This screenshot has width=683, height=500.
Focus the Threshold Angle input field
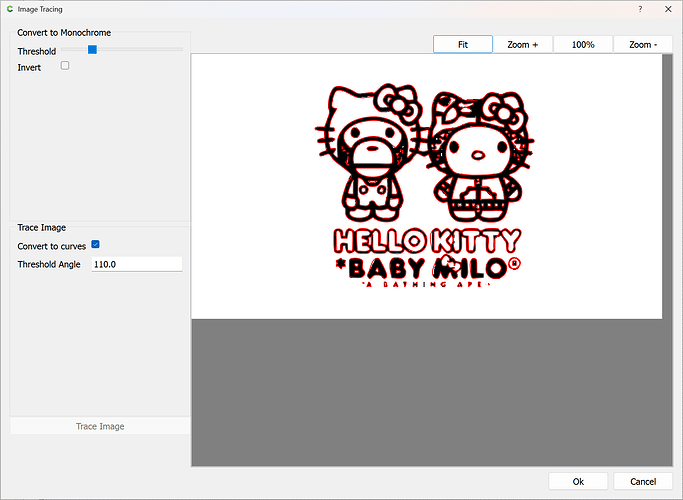(x=137, y=264)
